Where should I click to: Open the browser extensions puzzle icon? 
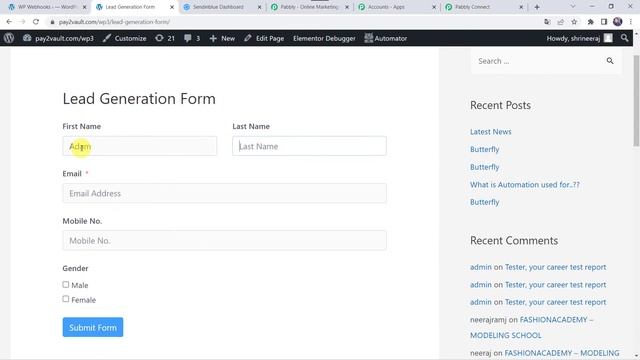[x=590, y=22]
